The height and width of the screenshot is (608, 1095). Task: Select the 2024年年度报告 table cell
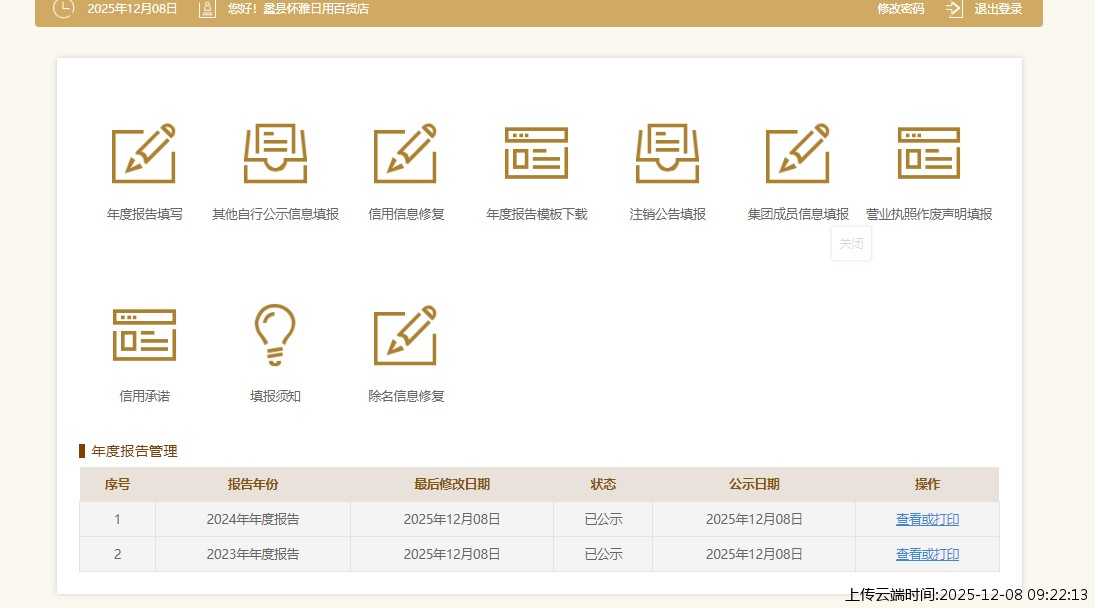click(253, 519)
